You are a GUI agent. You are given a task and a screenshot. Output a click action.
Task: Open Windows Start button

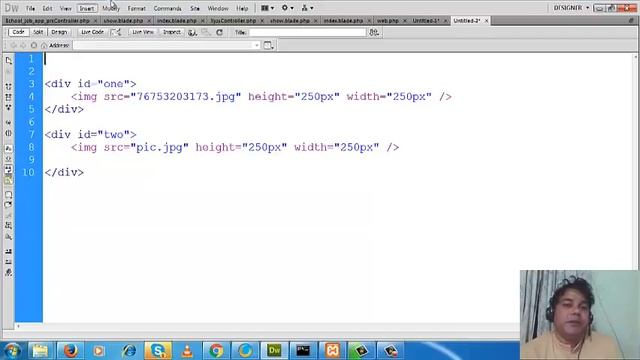pos(12,351)
